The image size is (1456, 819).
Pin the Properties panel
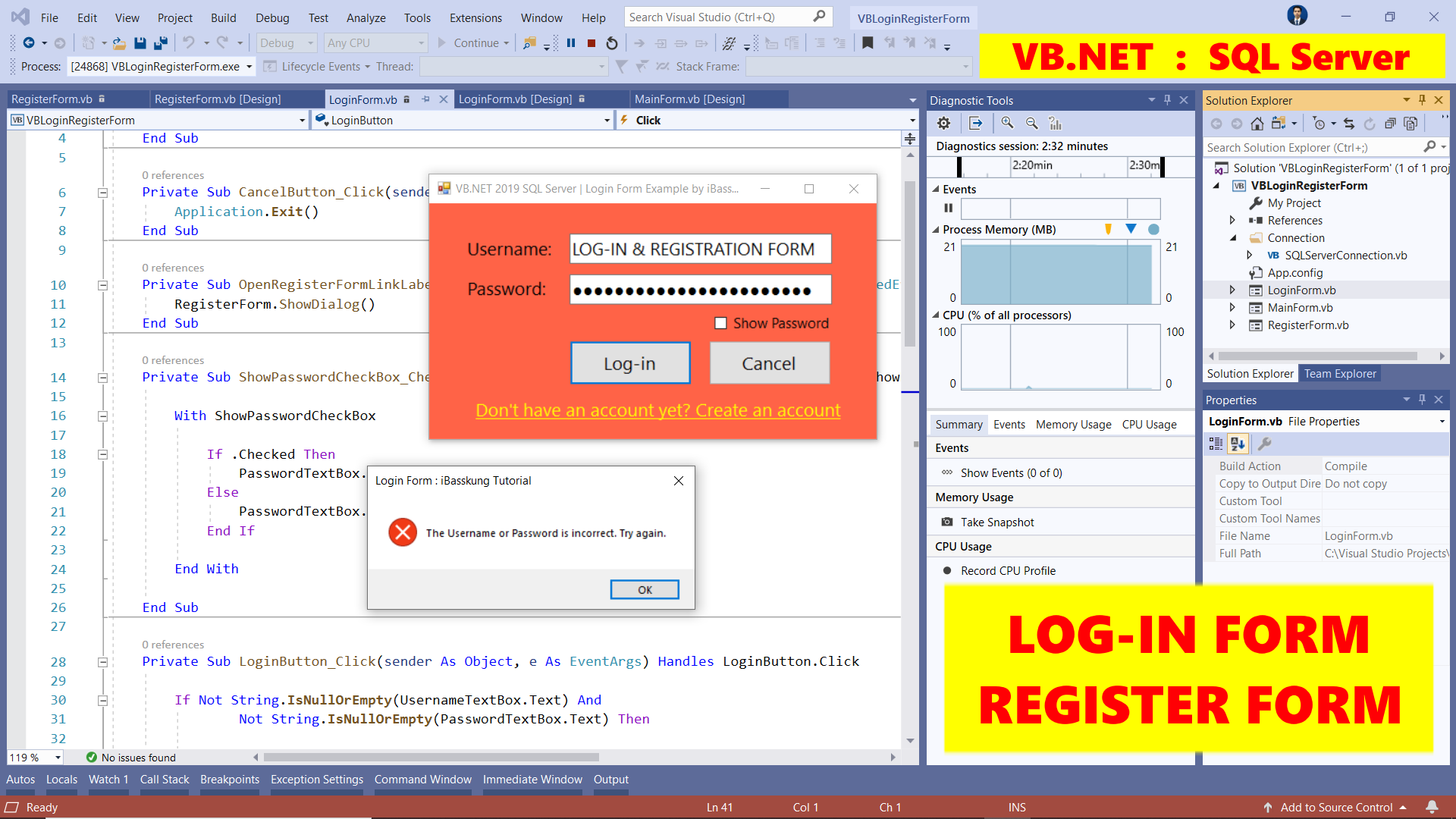[1423, 400]
